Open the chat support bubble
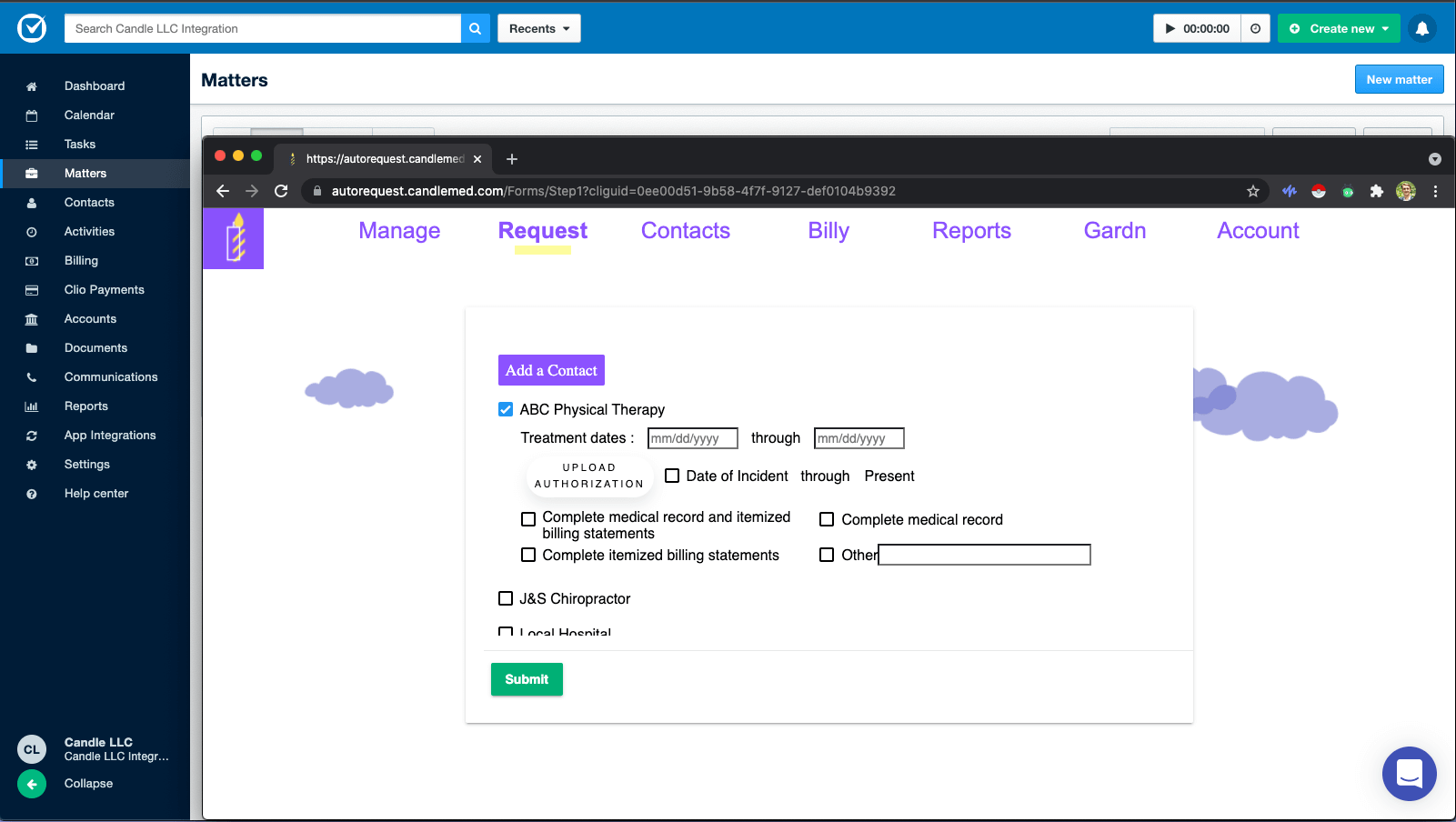This screenshot has height=822, width=1456. pos(1409,774)
